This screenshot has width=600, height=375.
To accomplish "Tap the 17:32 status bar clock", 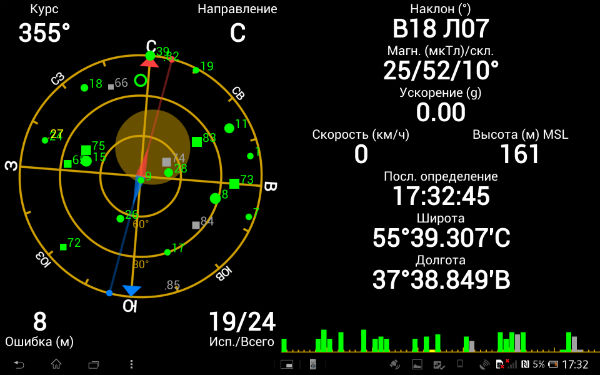I will (575, 364).
